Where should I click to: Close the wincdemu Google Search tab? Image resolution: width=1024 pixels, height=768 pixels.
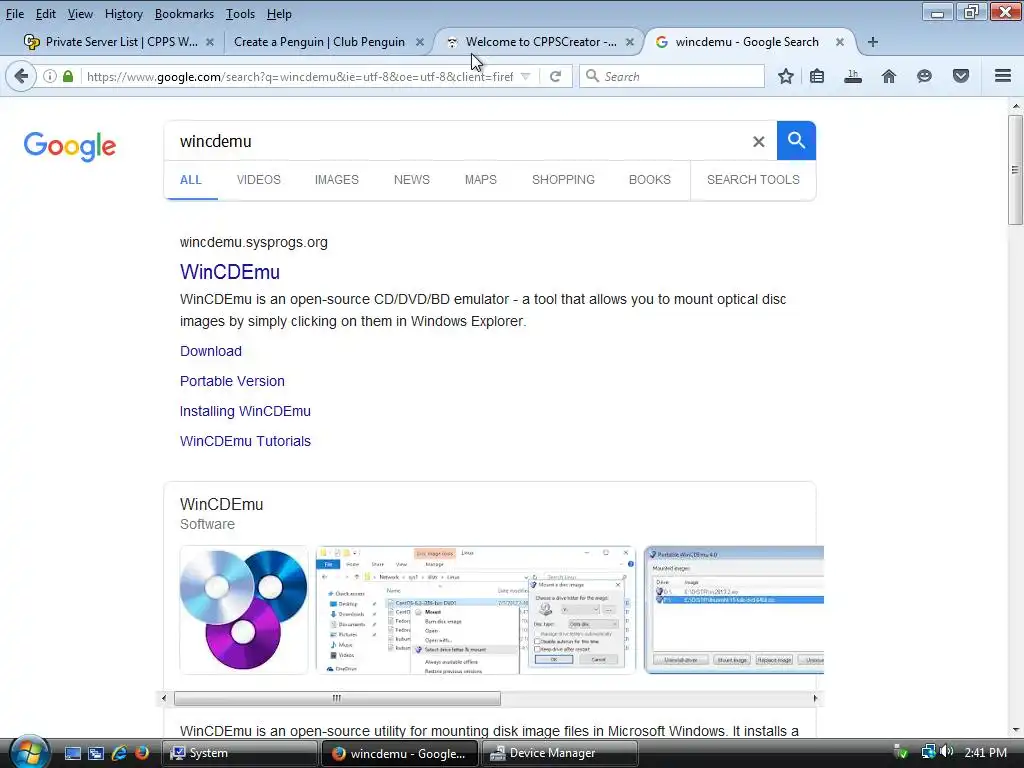[840, 42]
